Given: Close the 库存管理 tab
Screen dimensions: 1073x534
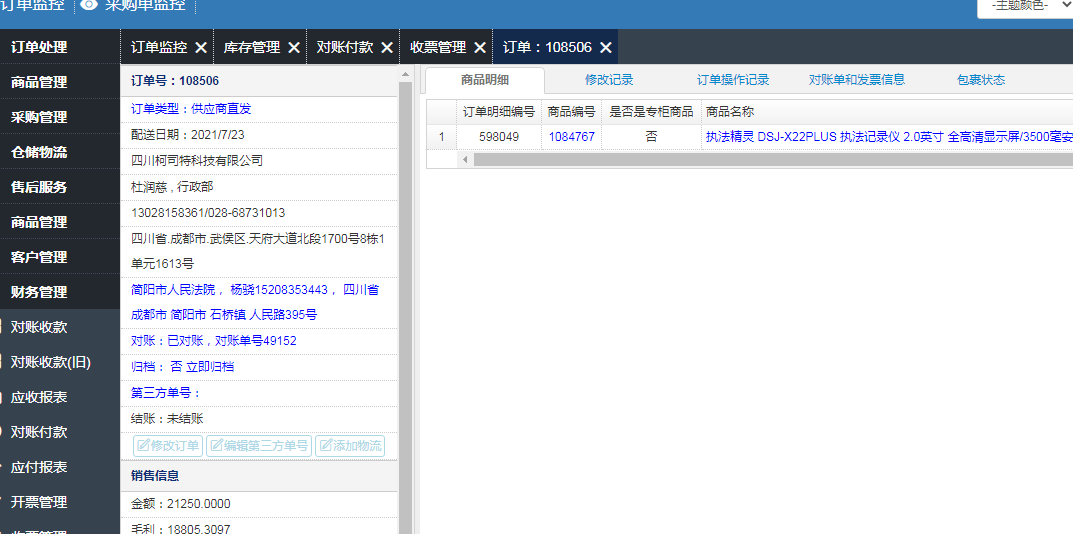Looking at the screenshot, I should pyautogui.click(x=294, y=47).
